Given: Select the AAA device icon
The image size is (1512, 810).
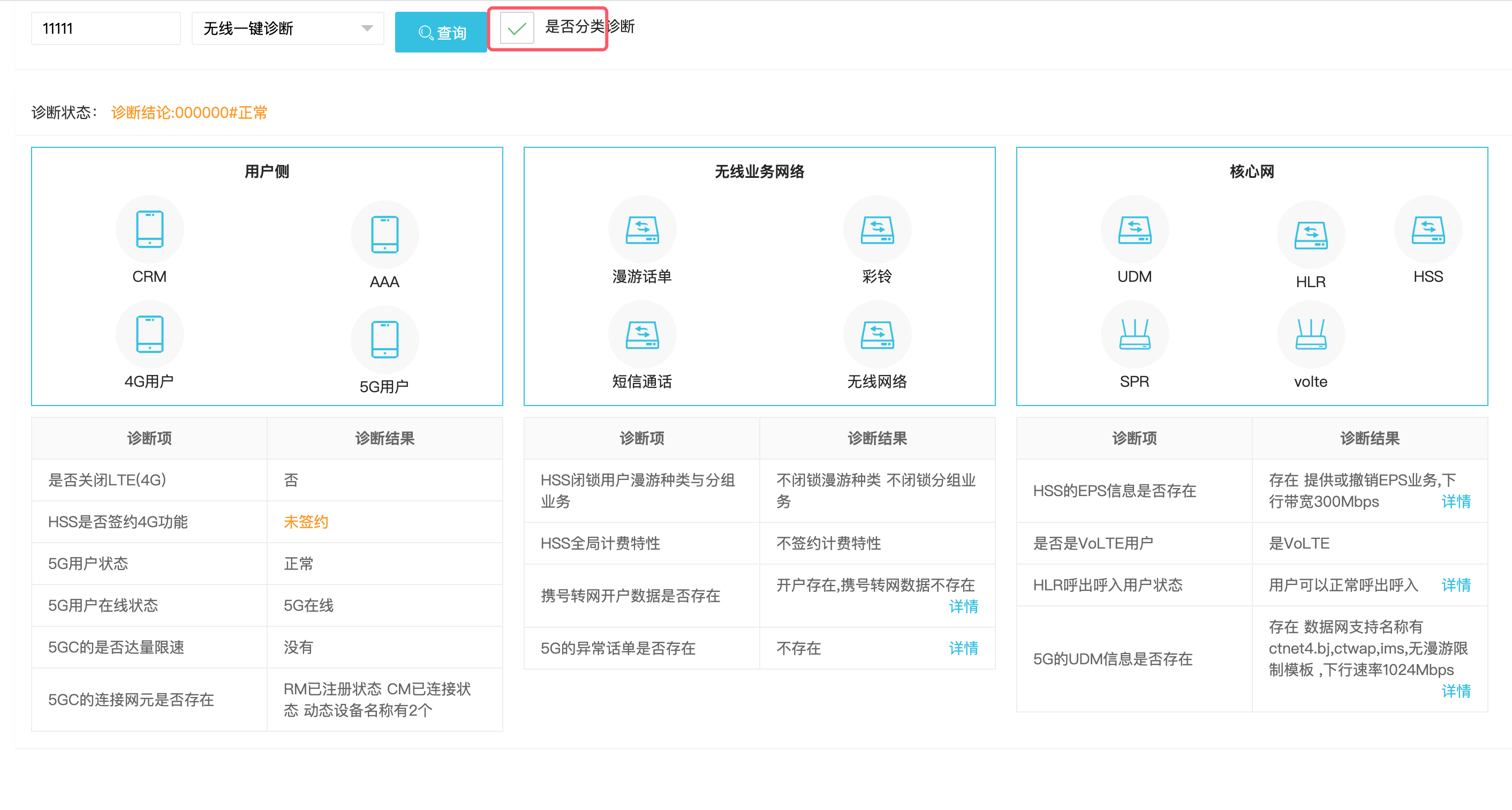Looking at the screenshot, I should pyautogui.click(x=384, y=234).
